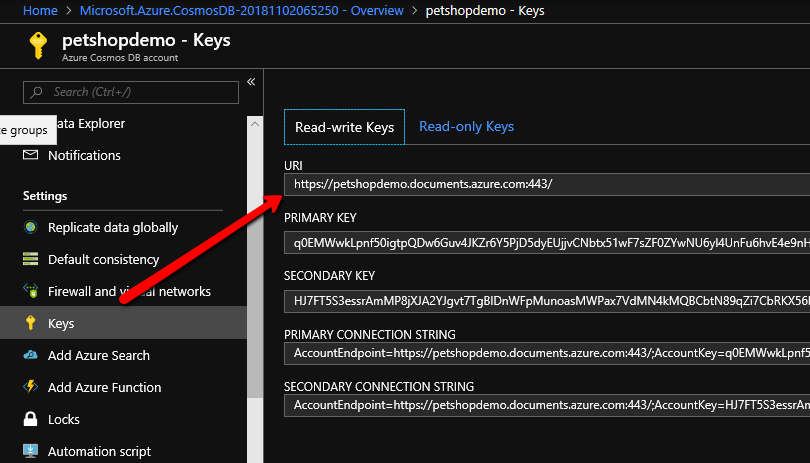
Task: Click the magnifier icon in search box
Action: tap(36, 92)
